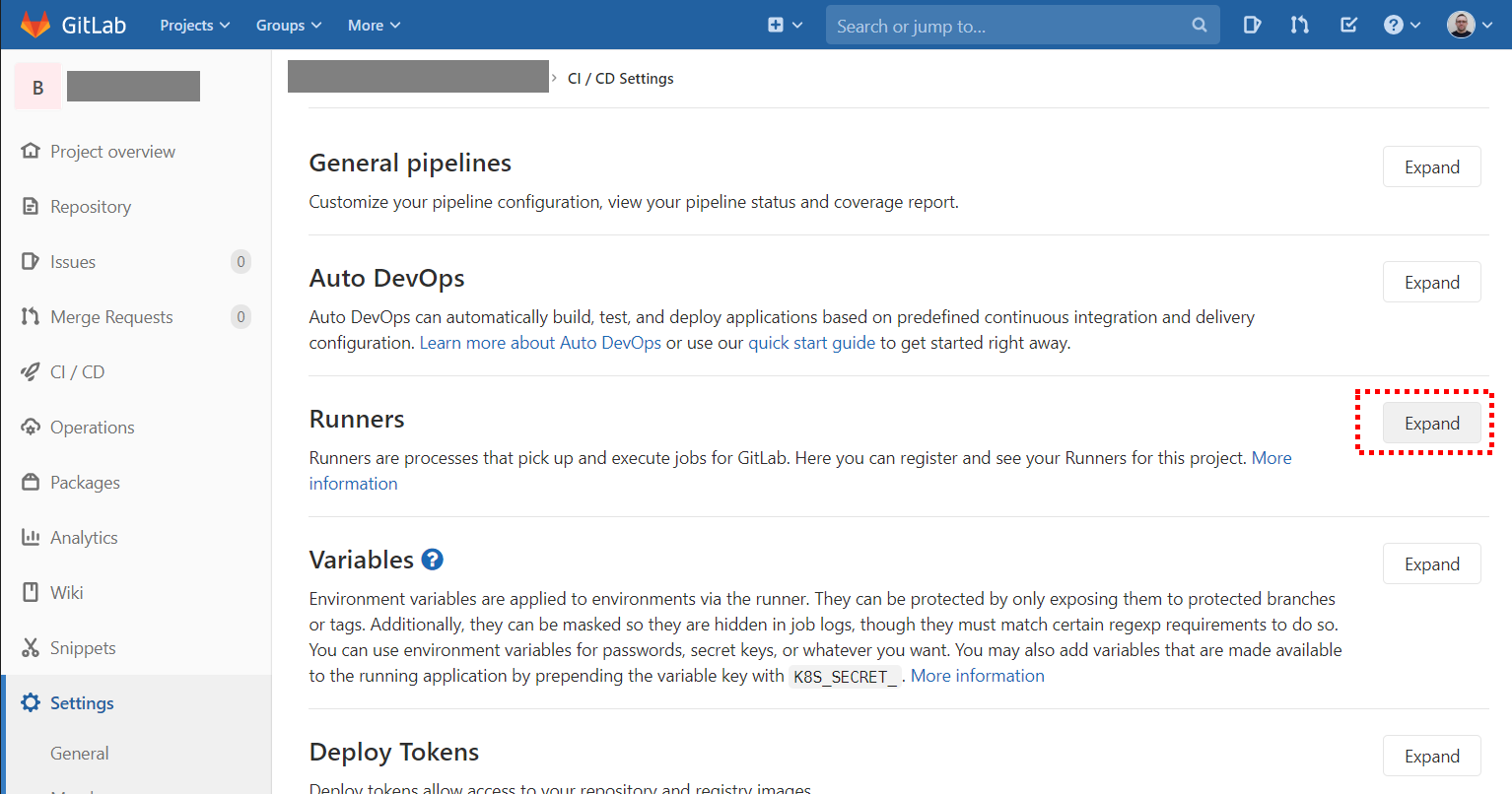Open the Groups dropdown menu
Image resolution: width=1512 pixels, height=794 pixels.
click(289, 25)
